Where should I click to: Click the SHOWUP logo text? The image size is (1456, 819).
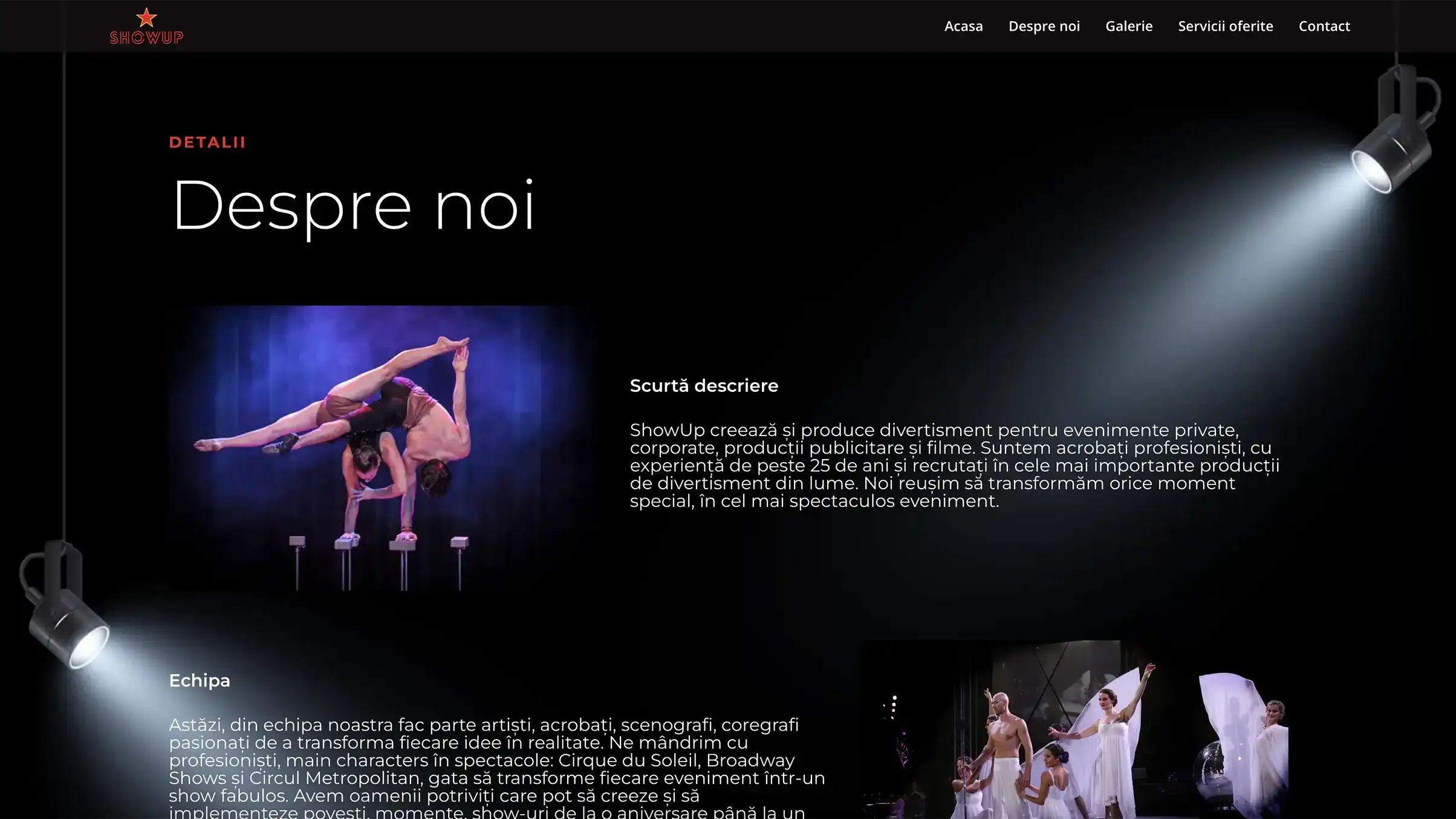click(146, 38)
